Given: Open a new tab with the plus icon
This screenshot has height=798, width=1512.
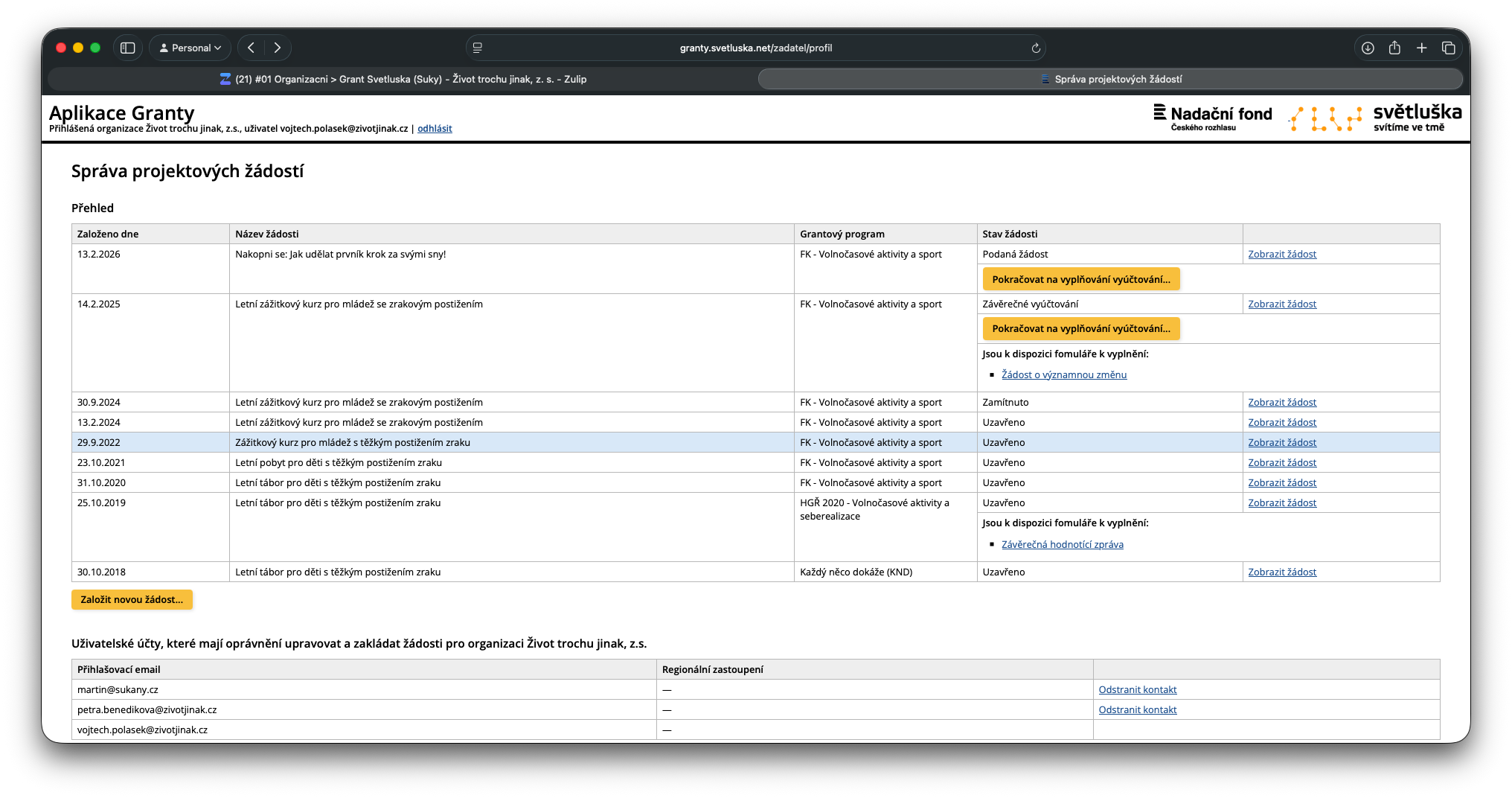Looking at the screenshot, I should [x=1421, y=48].
